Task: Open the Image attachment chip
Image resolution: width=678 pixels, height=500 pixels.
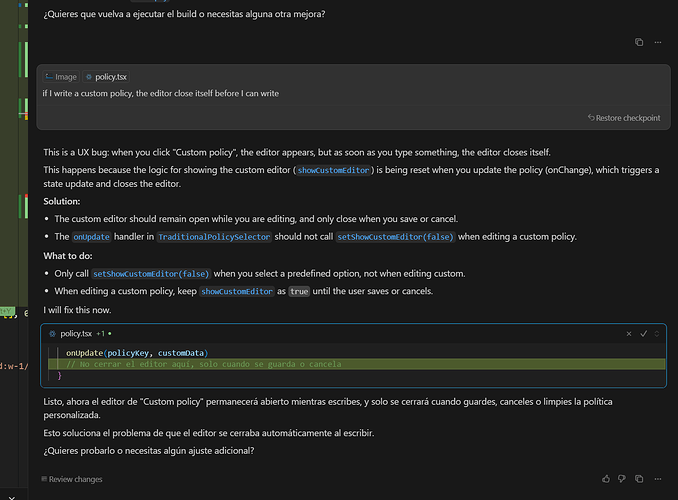Action: click(x=61, y=77)
